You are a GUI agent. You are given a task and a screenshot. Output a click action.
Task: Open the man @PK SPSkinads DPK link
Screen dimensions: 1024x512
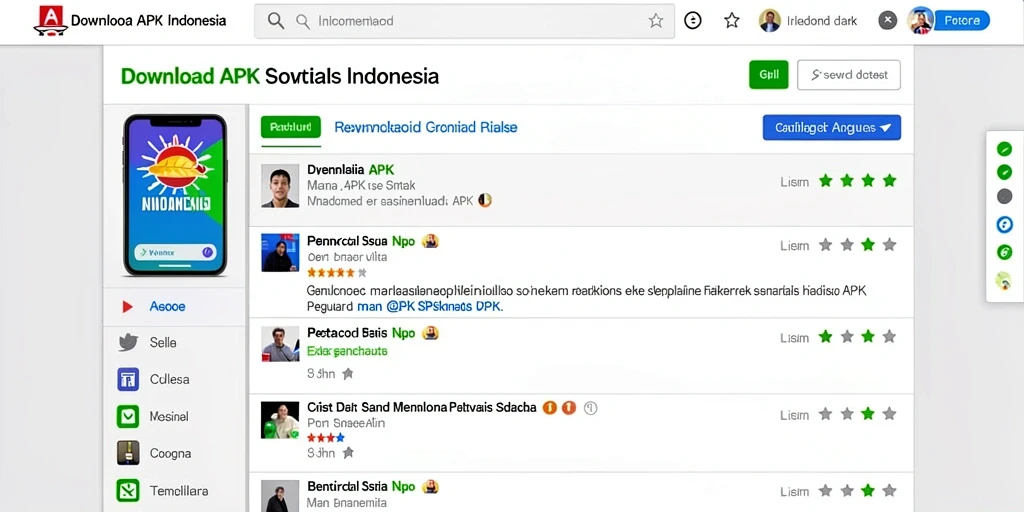click(430, 306)
